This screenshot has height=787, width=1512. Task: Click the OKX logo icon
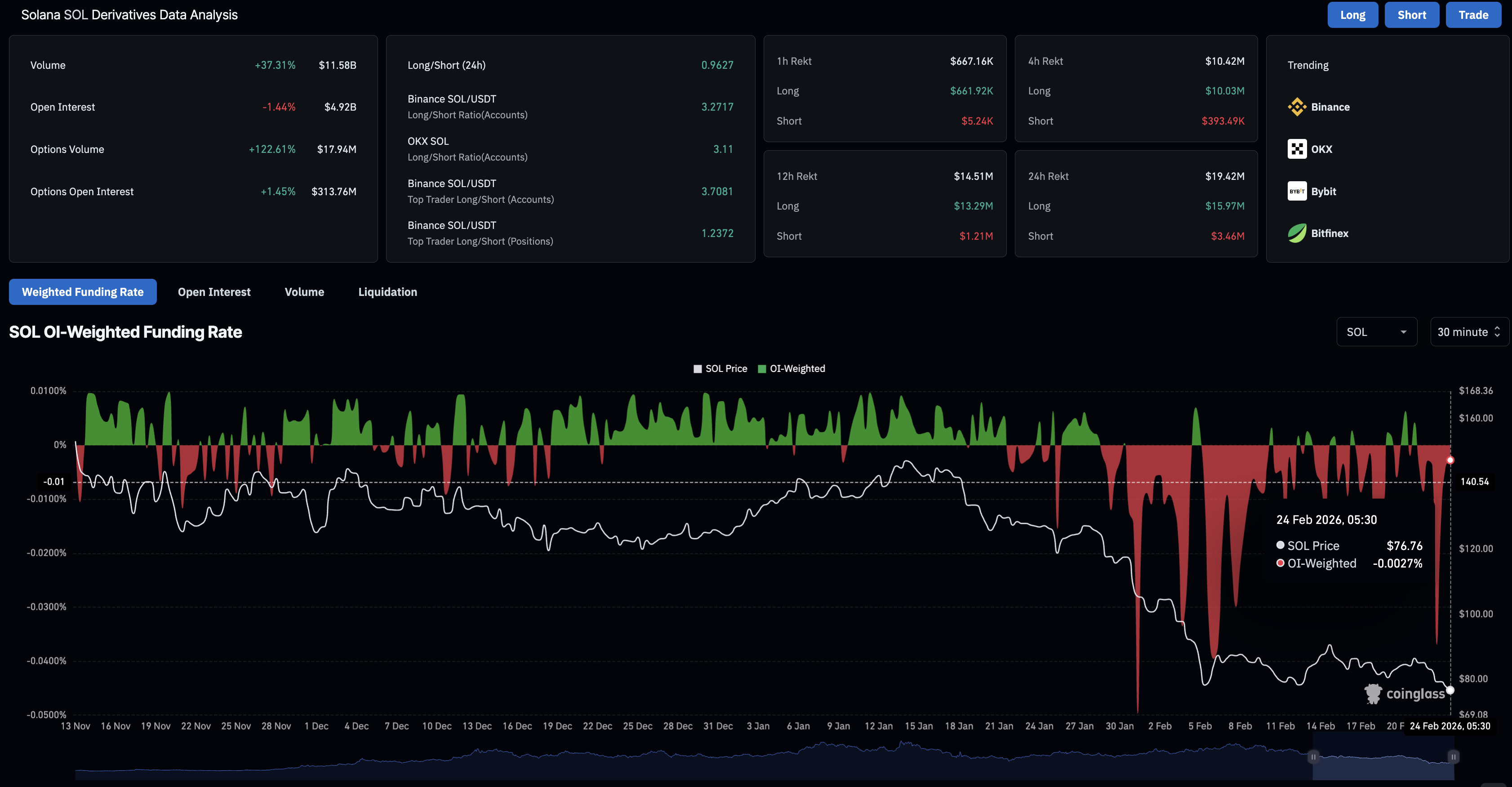1297,149
